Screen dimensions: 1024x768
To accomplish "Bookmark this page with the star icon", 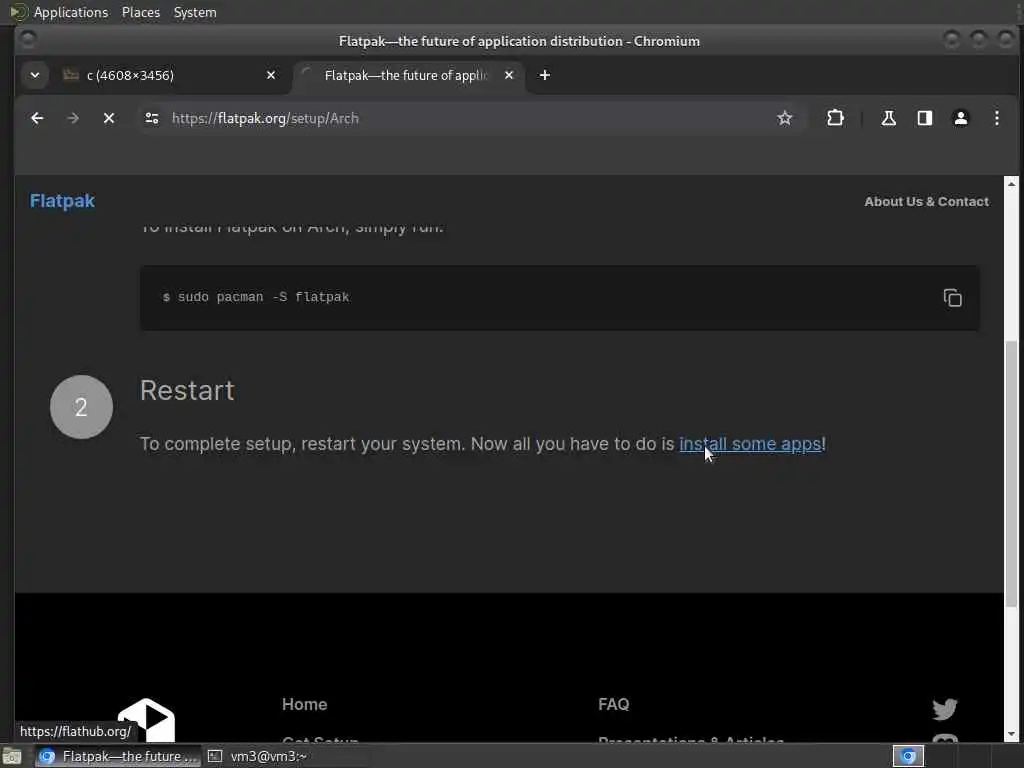I will (784, 118).
